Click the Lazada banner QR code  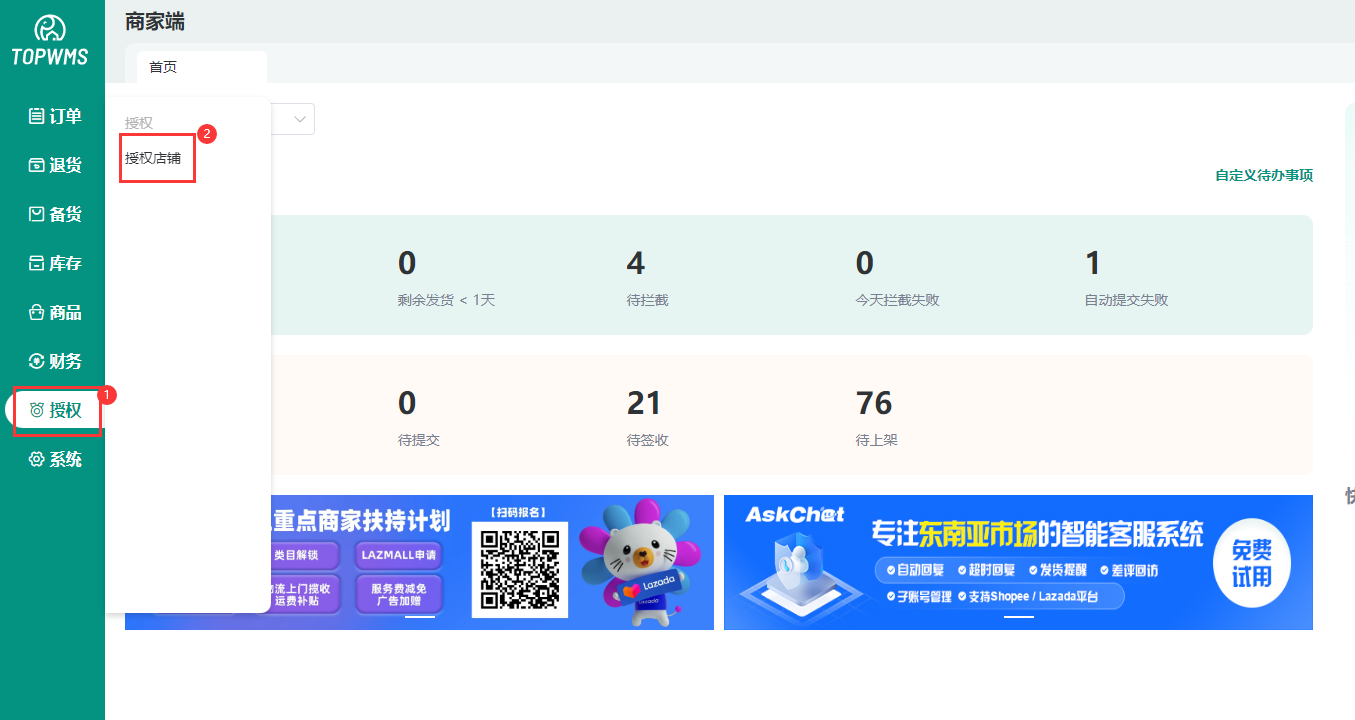click(519, 568)
